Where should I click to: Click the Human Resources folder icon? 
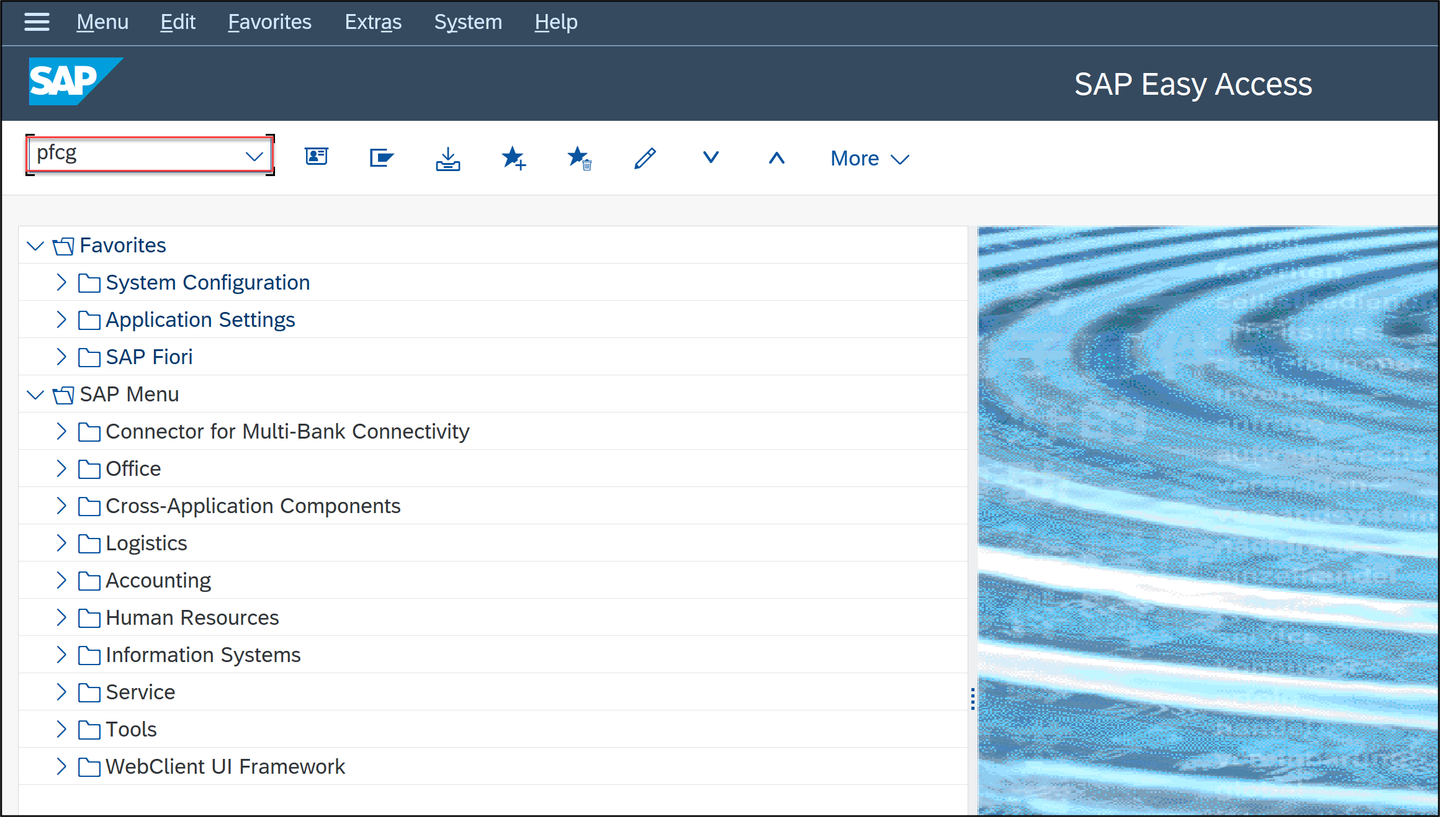[90, 618]
